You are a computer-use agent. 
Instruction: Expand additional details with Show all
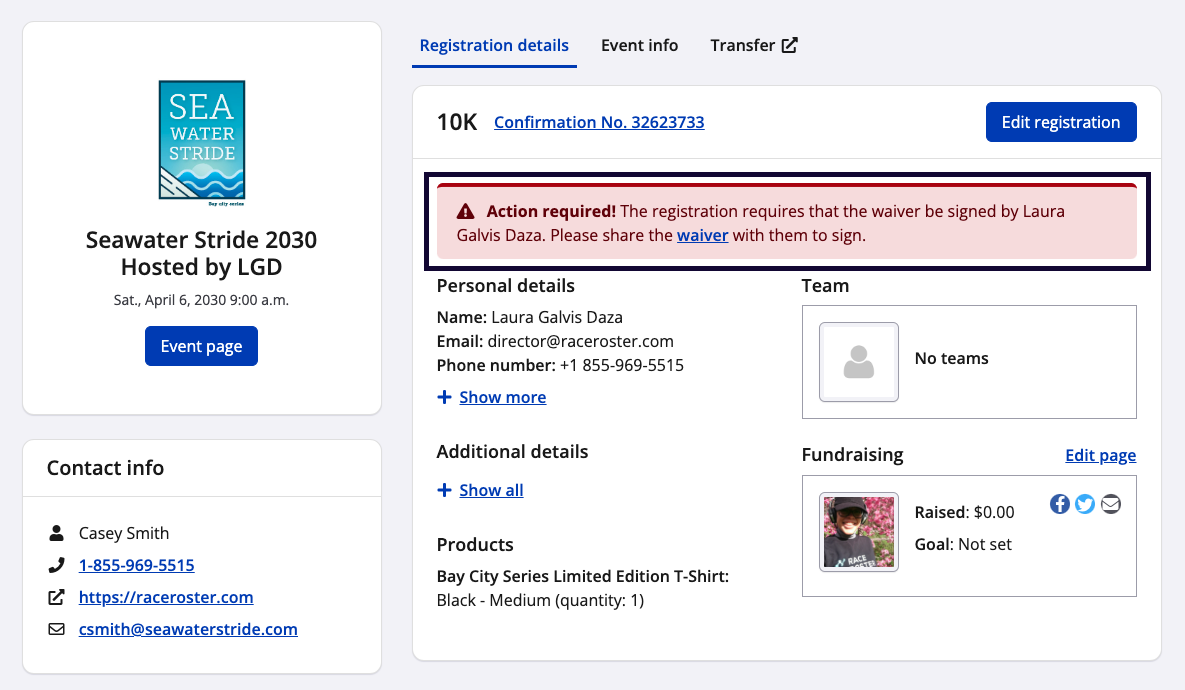[x=491, y=490]
